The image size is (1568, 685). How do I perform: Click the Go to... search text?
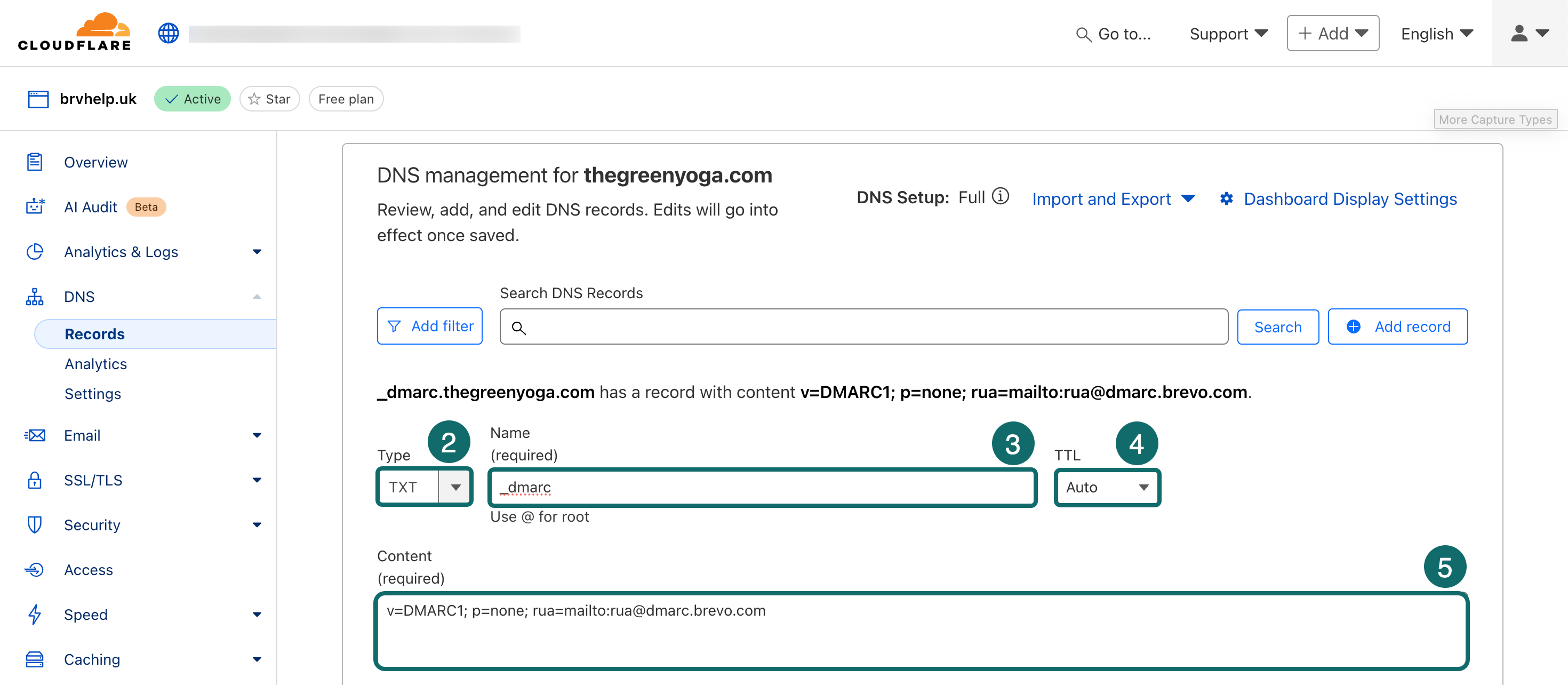point(1124,34)
